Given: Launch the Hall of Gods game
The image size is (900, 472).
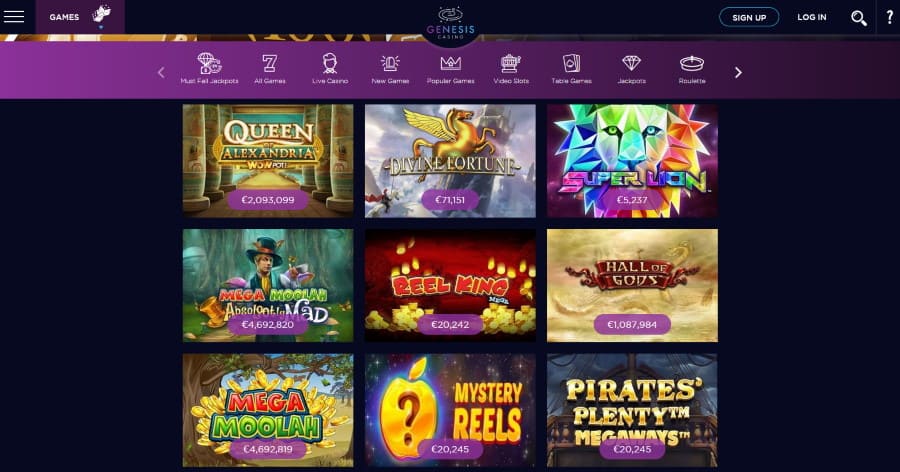Looking at the screenshot, I should [632, 285].
